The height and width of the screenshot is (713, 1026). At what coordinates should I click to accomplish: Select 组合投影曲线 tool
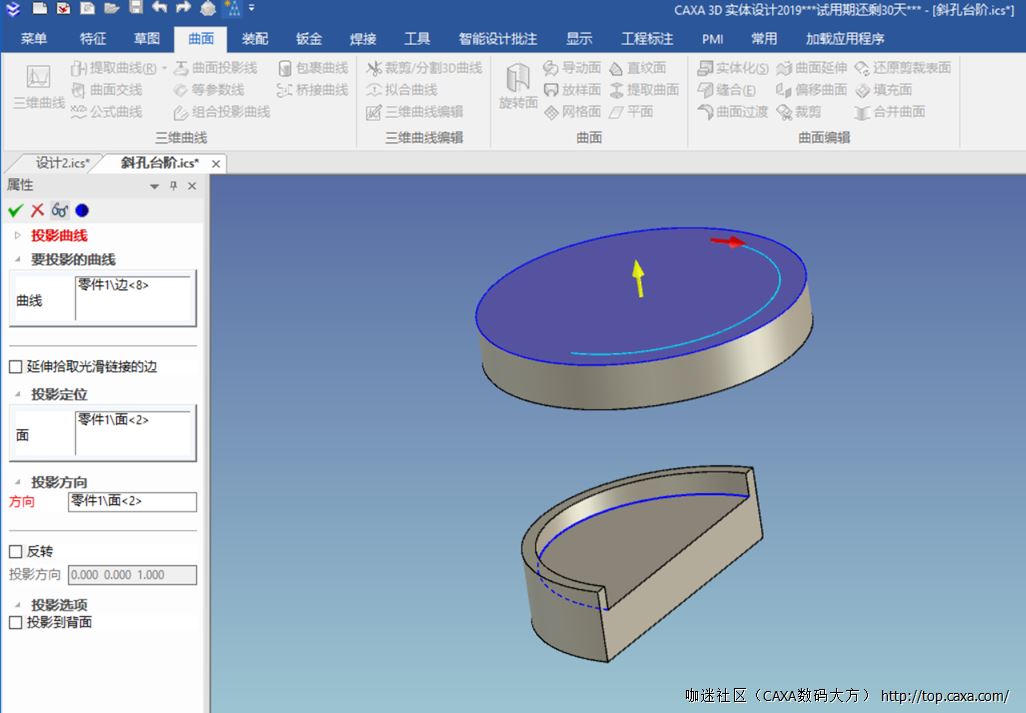222,112
